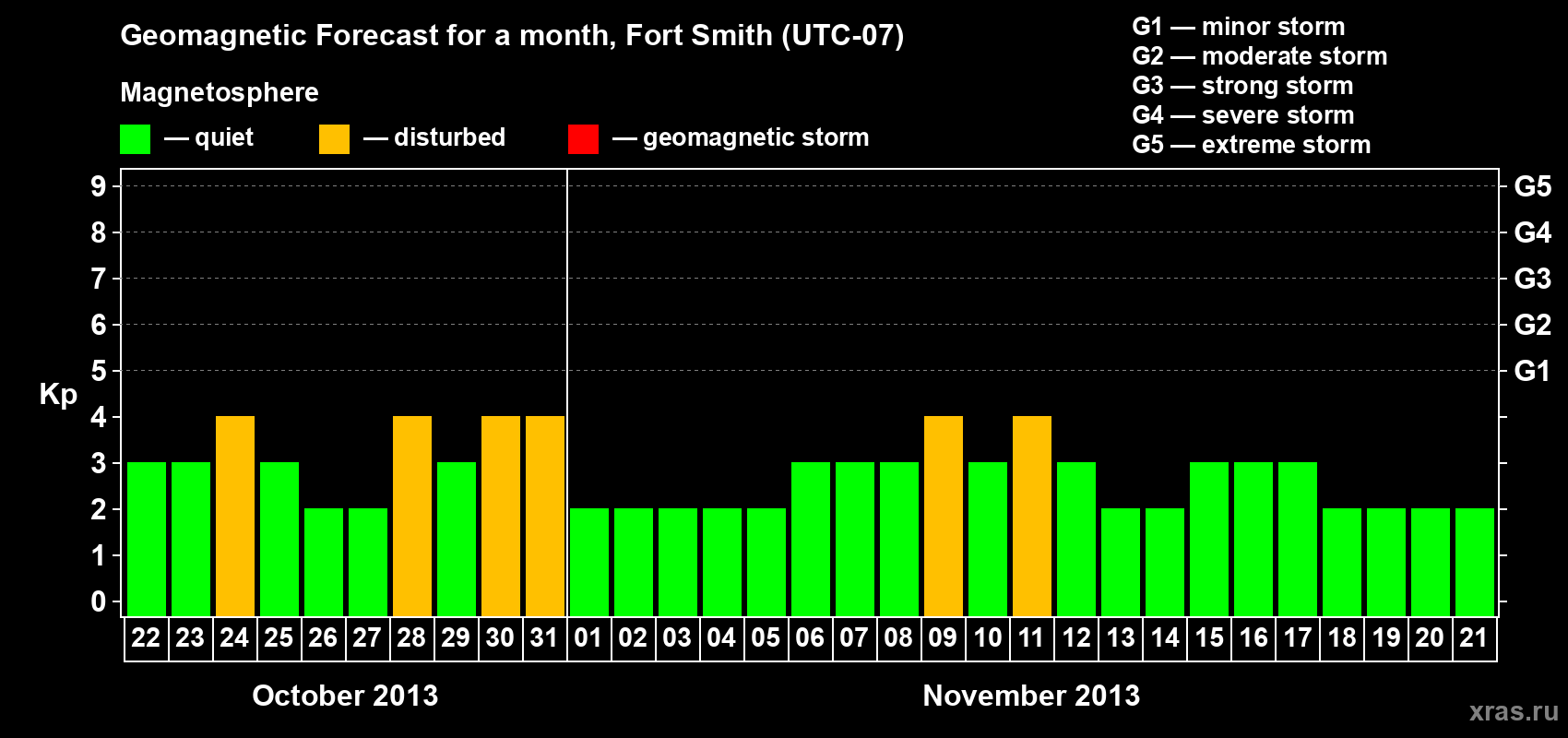
Task: Click the Geomagnetic Forecast chart title
Action: [x=512, y=36]
